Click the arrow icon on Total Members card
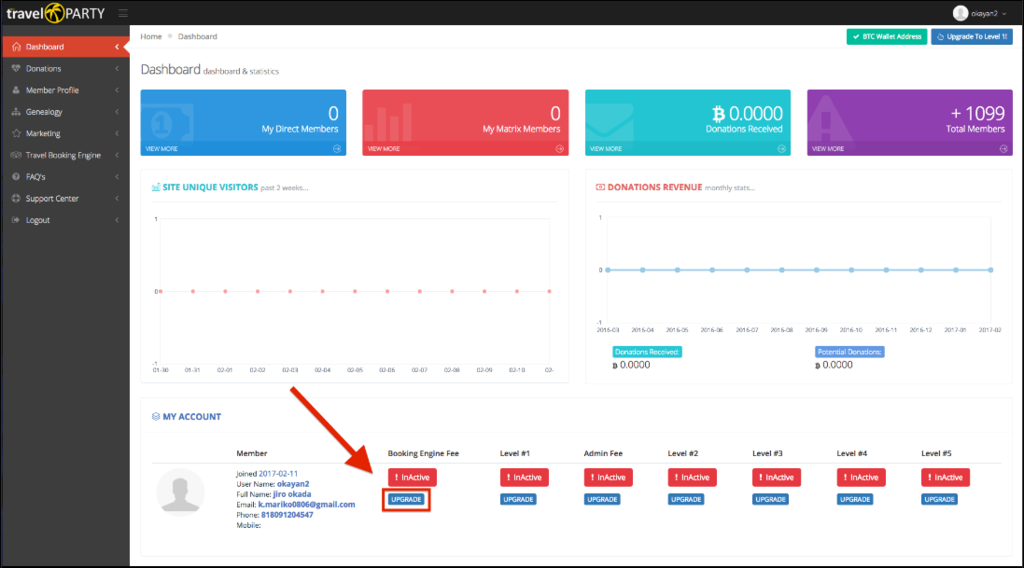The image size is (1024, 568). click(x=1004, y=149)
